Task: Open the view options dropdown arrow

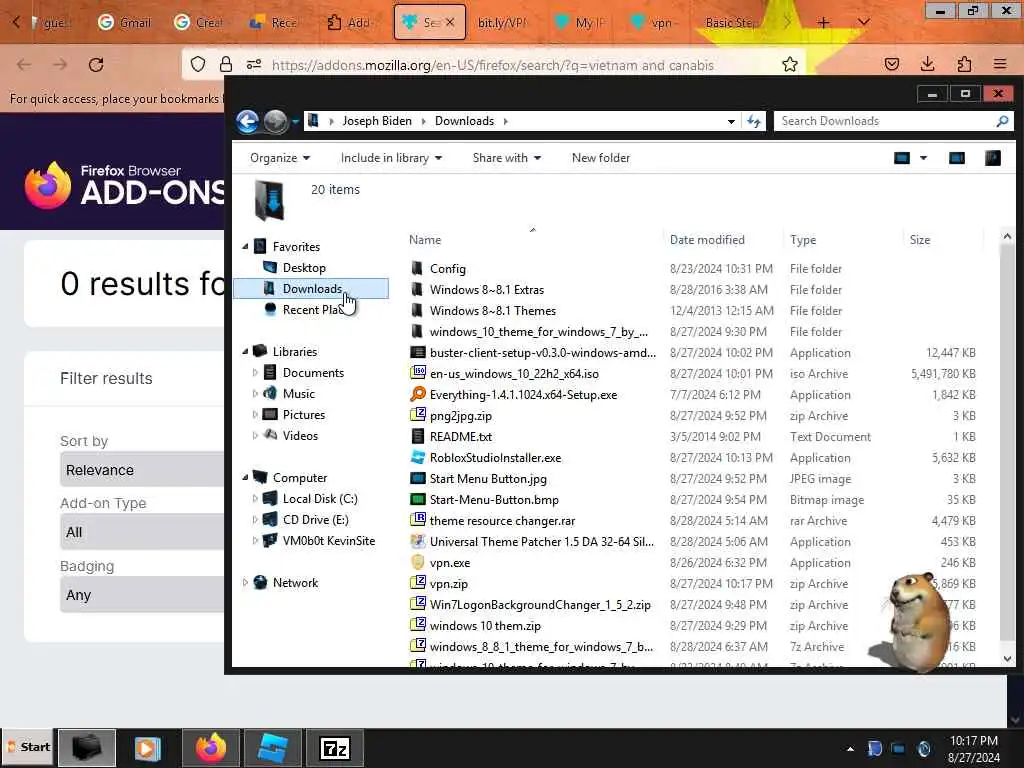Action: point(923,158)
